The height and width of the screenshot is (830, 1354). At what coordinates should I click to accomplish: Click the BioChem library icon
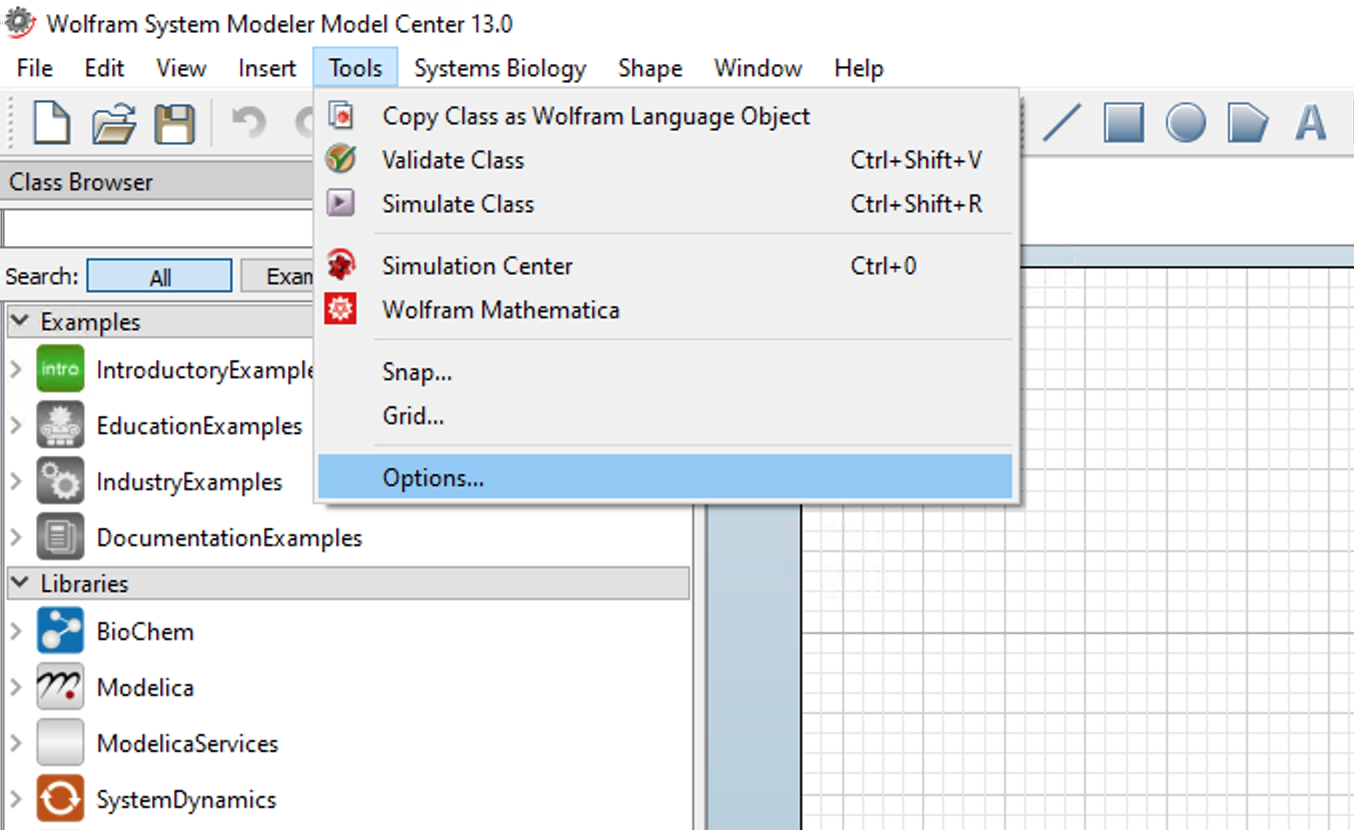tap(60, 631)
